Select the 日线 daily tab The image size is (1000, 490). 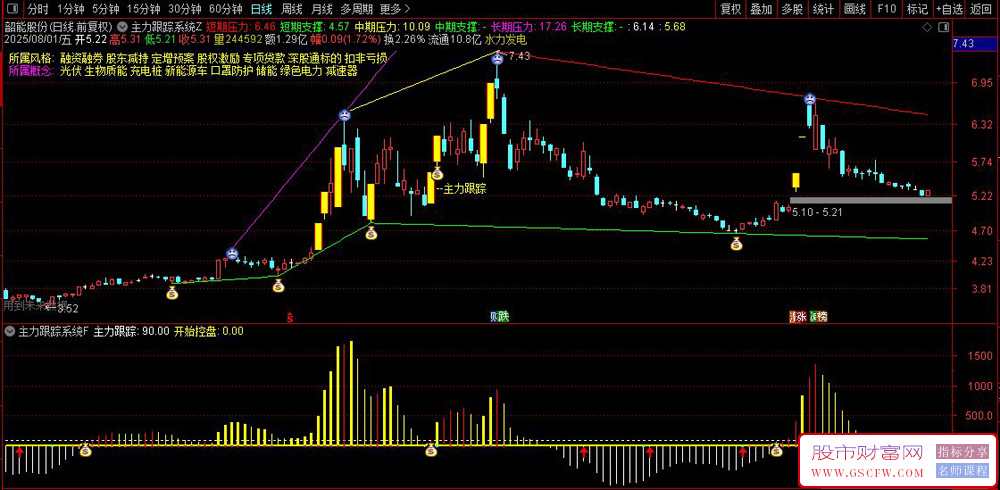coord(261,9)
